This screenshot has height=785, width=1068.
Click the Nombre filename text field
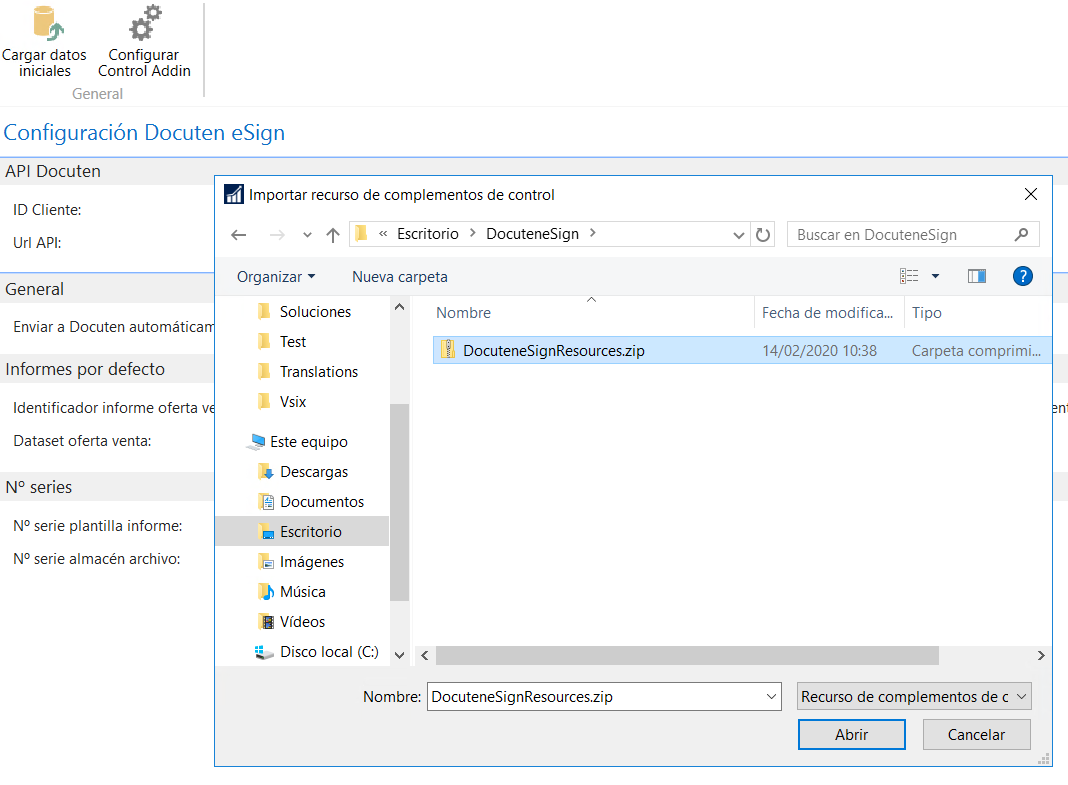tap(604, 696)
